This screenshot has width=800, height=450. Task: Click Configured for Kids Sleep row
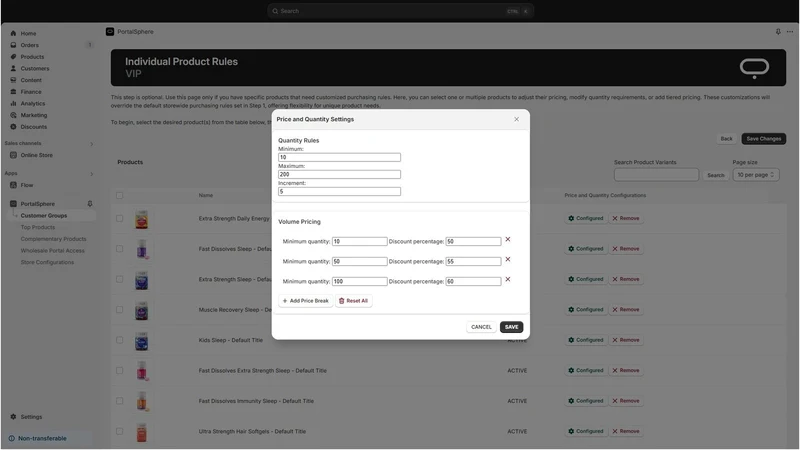pyautogui.click(x=586, y=340)
